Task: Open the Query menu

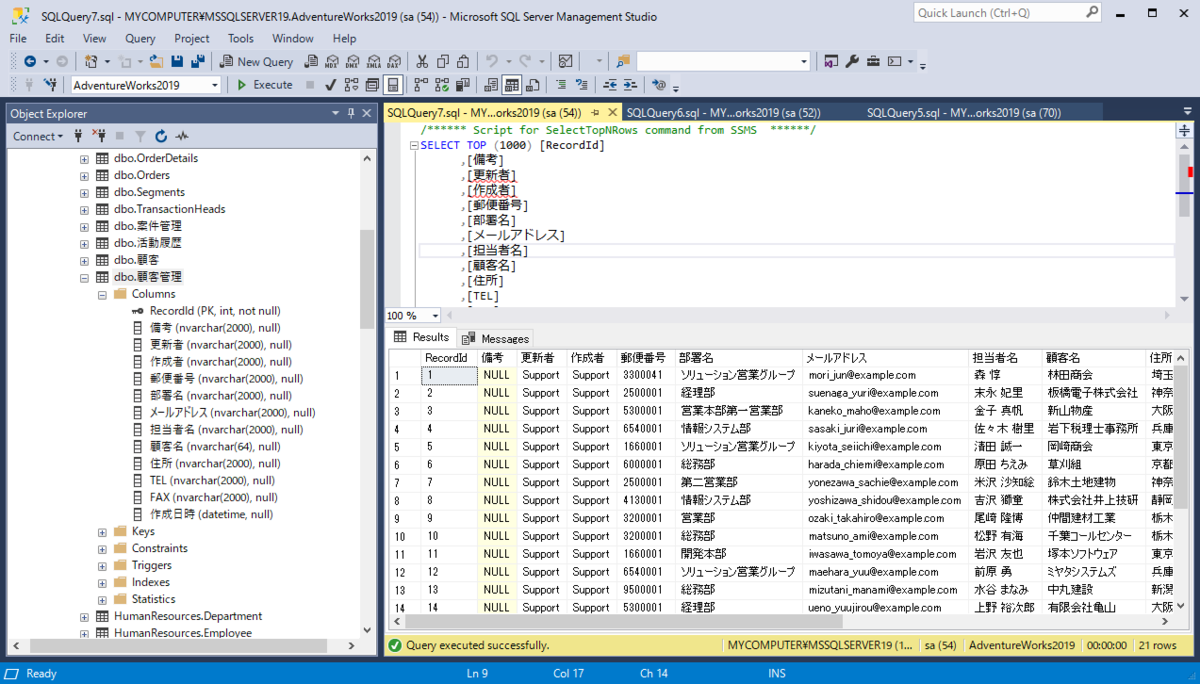Action: coord(140,38)
